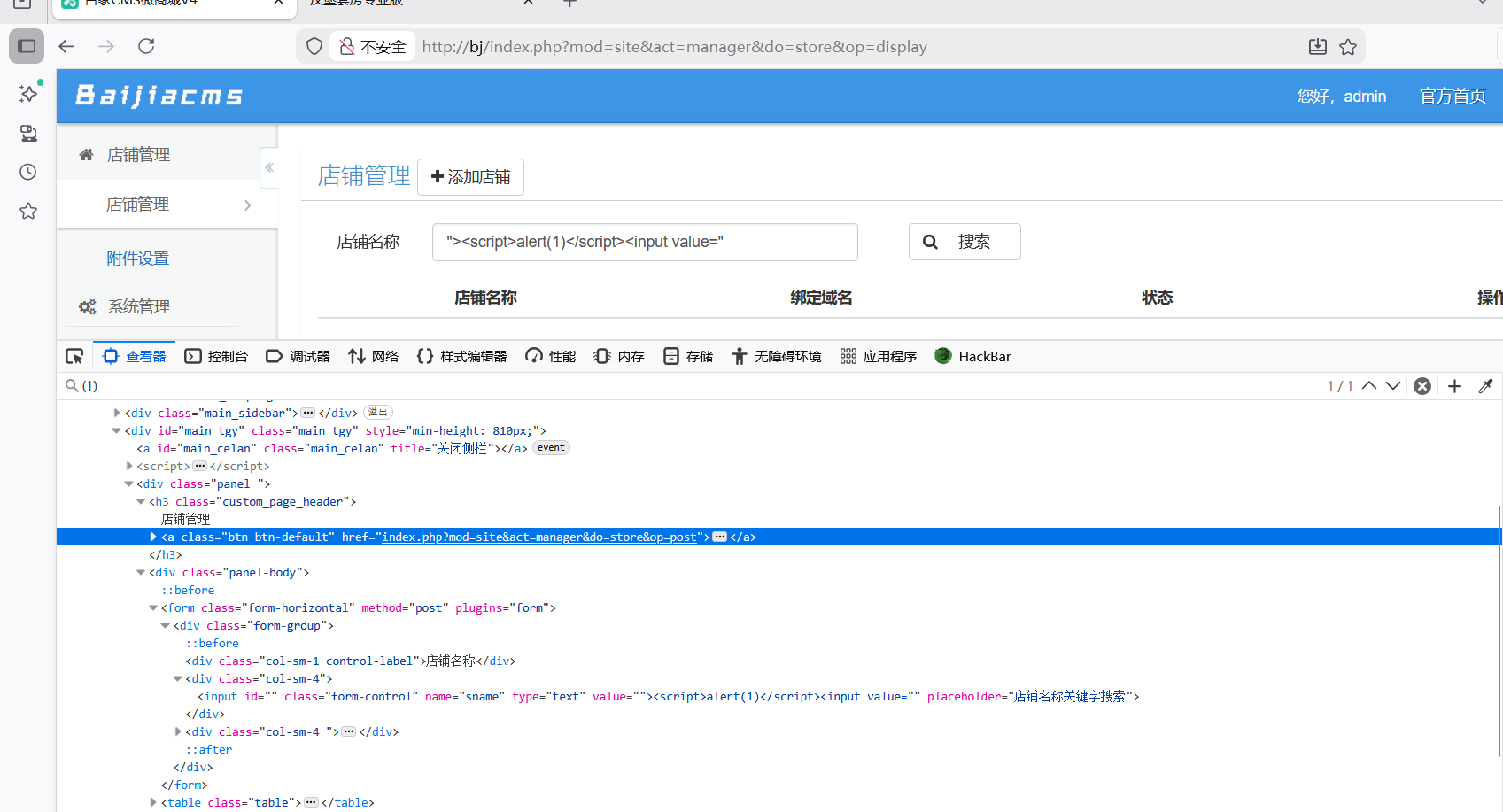Show the insecure connection info
The width and height of the screenshot is (1503, 812).
(x=373, y=47)
